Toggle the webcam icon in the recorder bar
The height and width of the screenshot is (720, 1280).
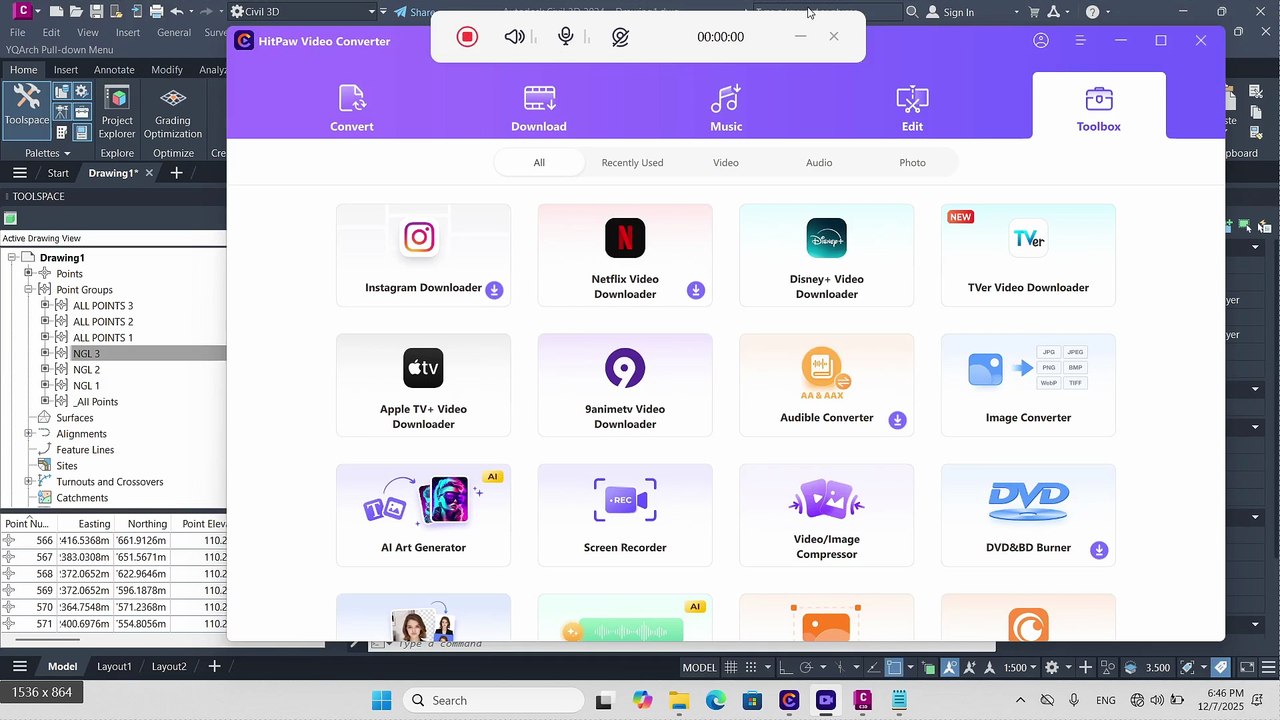click(x=620, y=37)
